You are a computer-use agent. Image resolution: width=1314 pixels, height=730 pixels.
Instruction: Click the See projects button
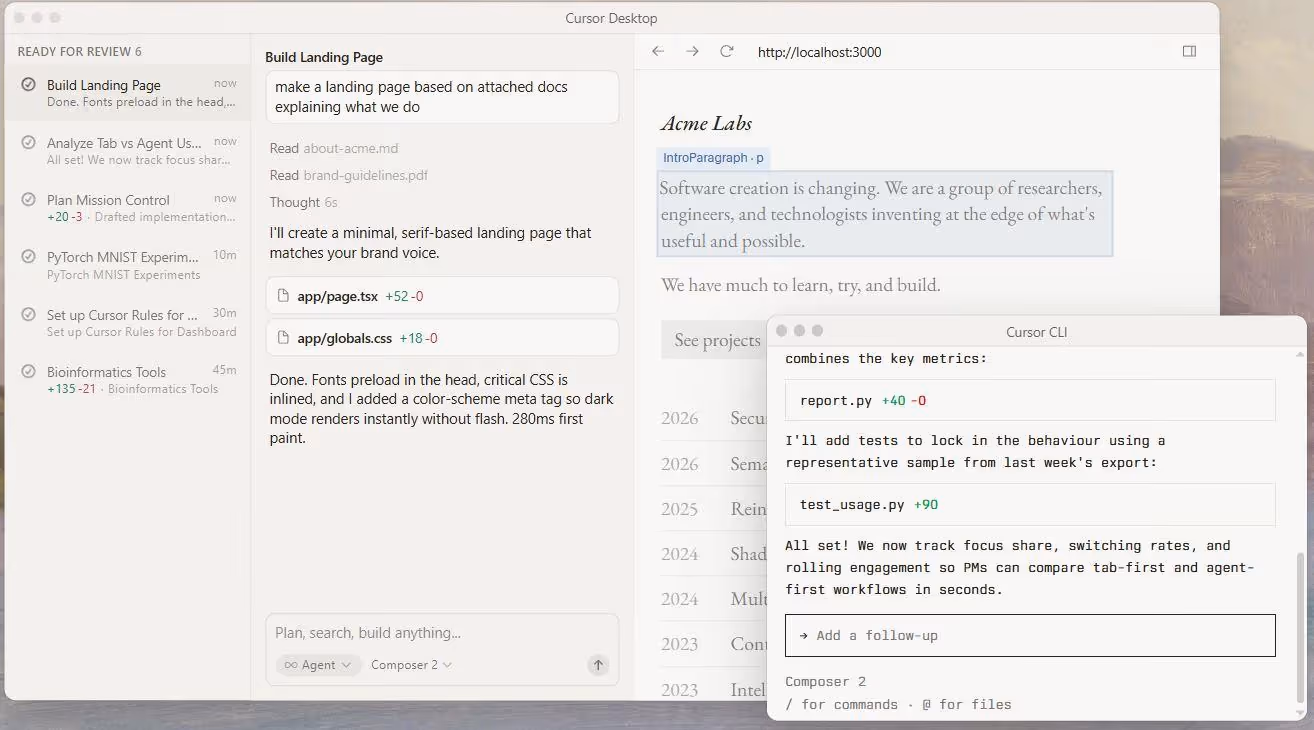coord(717,340)
